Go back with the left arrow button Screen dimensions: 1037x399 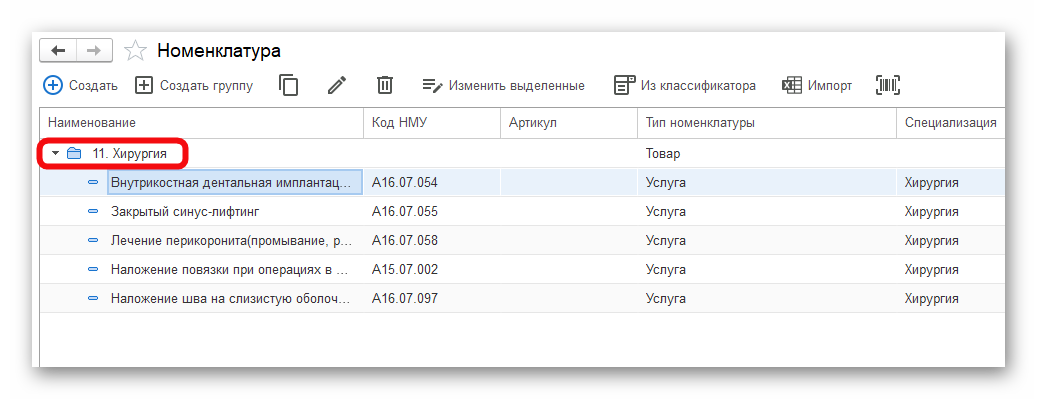58,50
